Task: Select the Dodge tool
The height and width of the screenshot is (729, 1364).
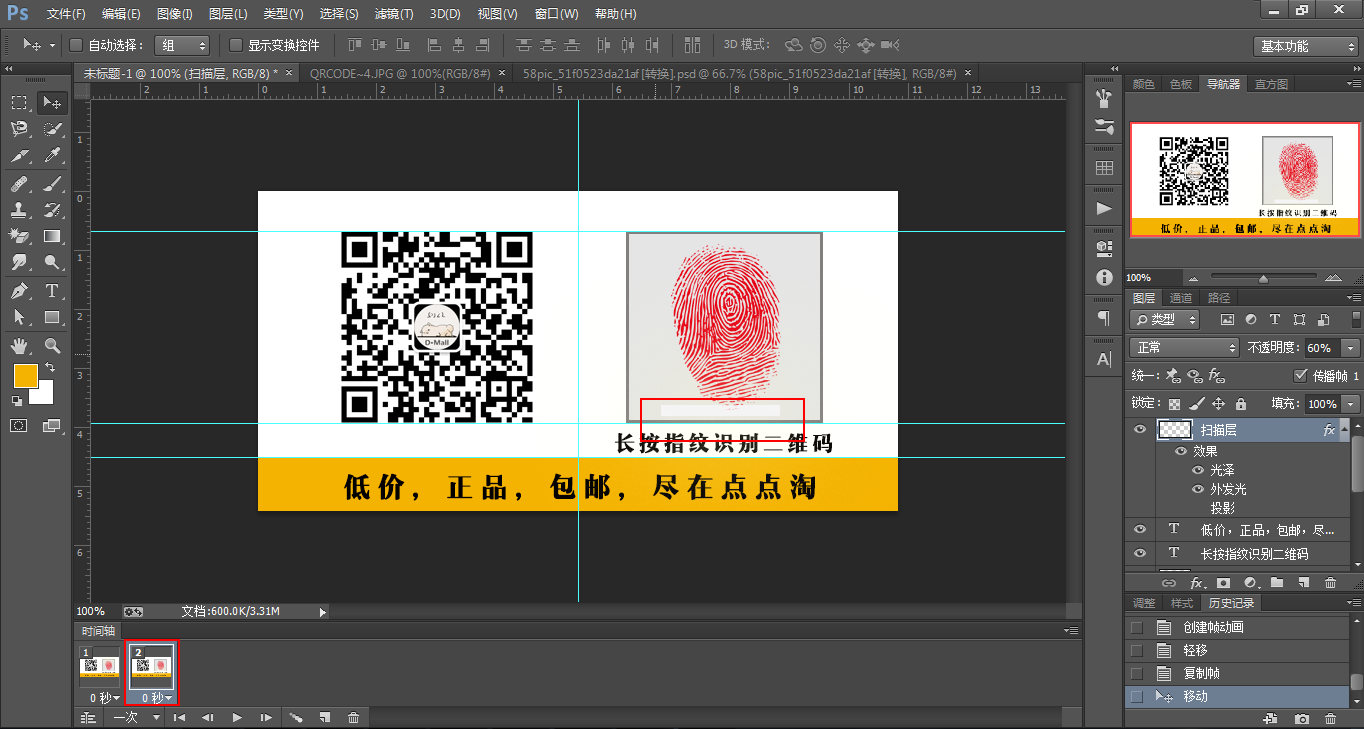Action: point(52,264)
